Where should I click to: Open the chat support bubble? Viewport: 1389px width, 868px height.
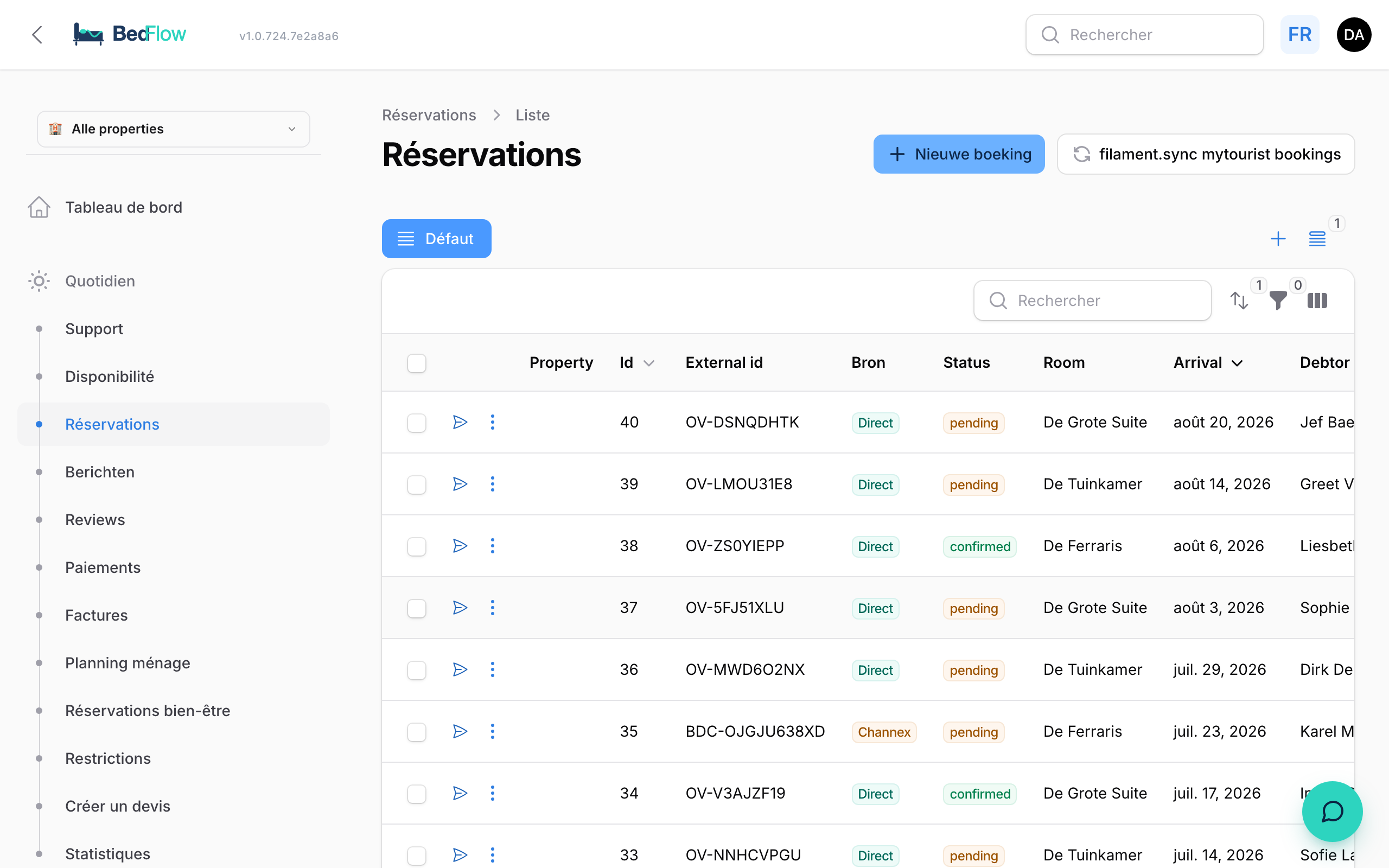pos(1332,811)
